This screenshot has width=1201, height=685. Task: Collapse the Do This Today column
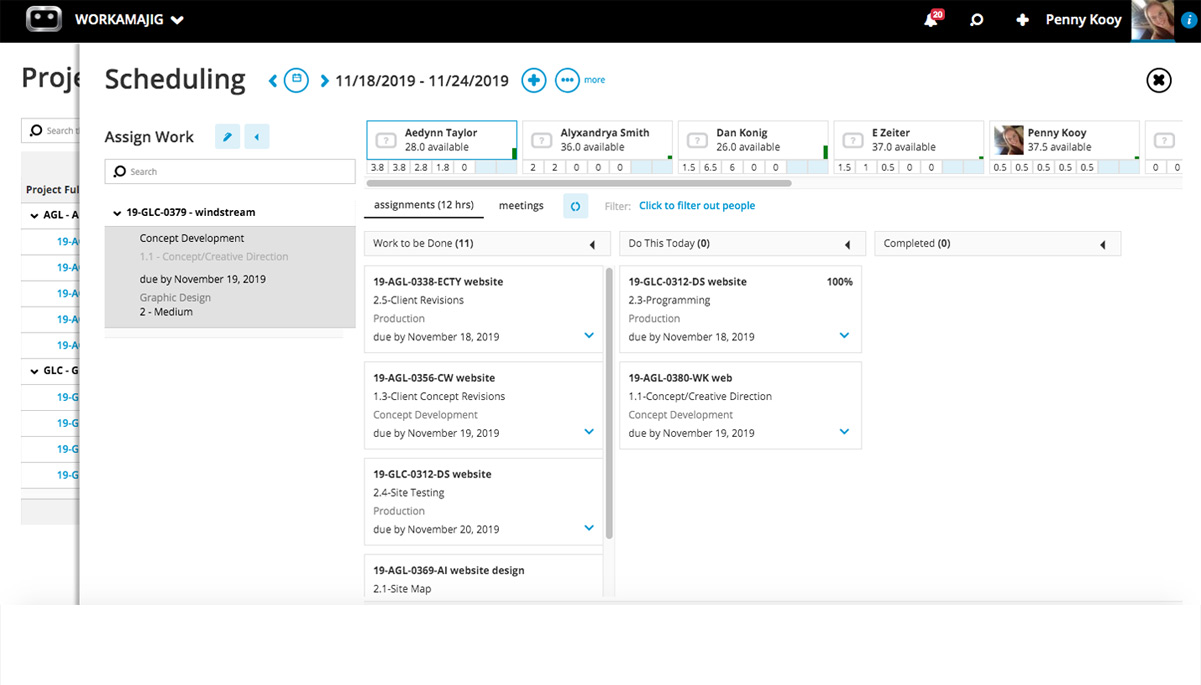coord(847,244)
